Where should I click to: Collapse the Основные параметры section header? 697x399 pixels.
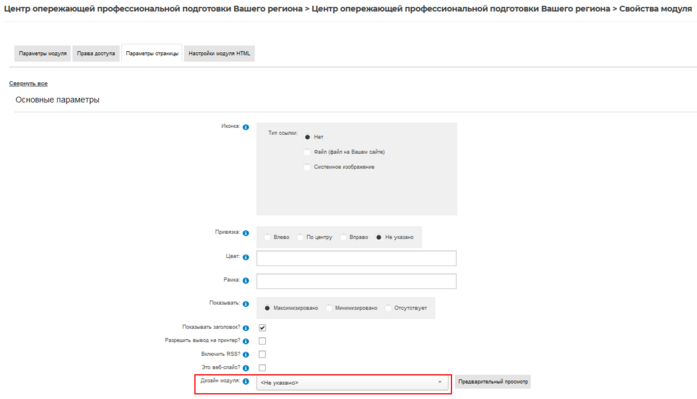pyautogui.click(x=57, y=100)
